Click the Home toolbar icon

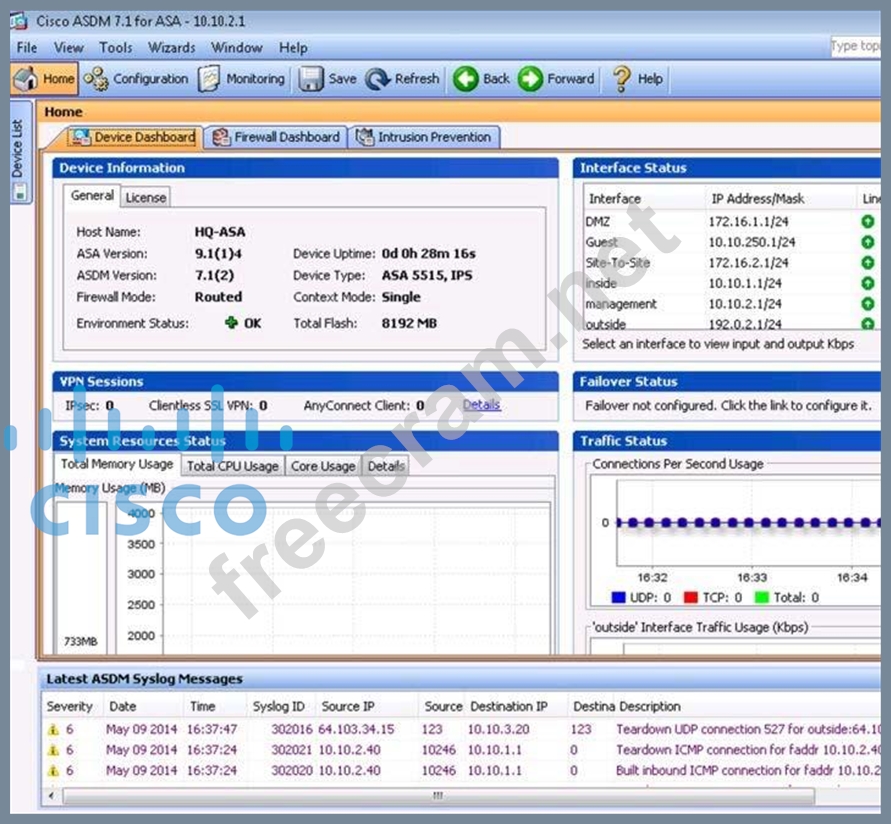coord(26,79)
